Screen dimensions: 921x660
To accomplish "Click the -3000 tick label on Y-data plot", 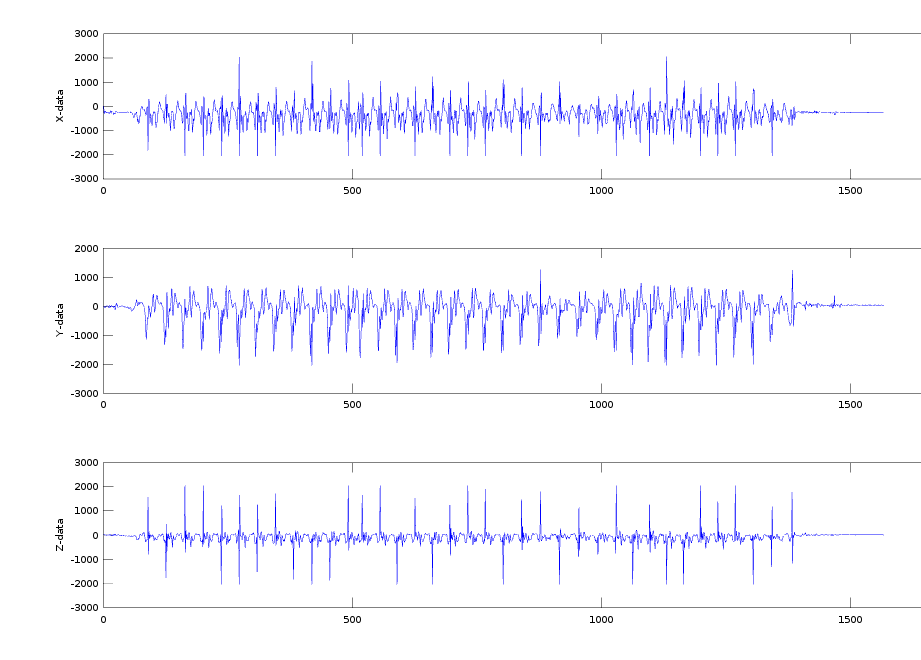I will [x=85, y=393].
